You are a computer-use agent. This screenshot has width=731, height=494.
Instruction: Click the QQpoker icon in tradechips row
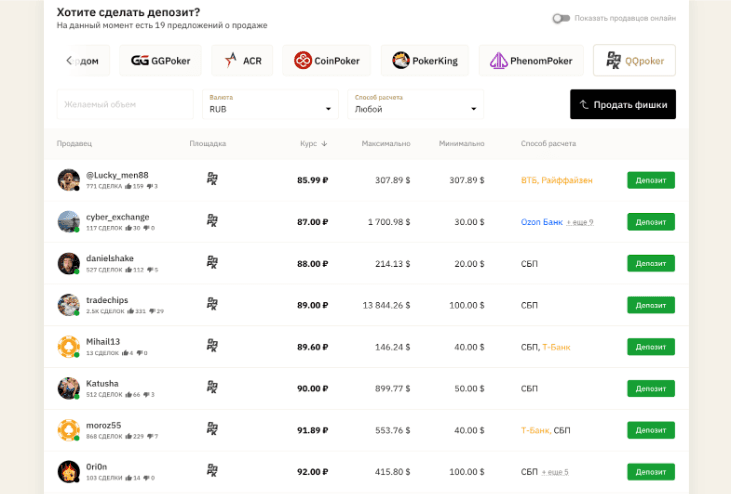click(x=212, y=304)
